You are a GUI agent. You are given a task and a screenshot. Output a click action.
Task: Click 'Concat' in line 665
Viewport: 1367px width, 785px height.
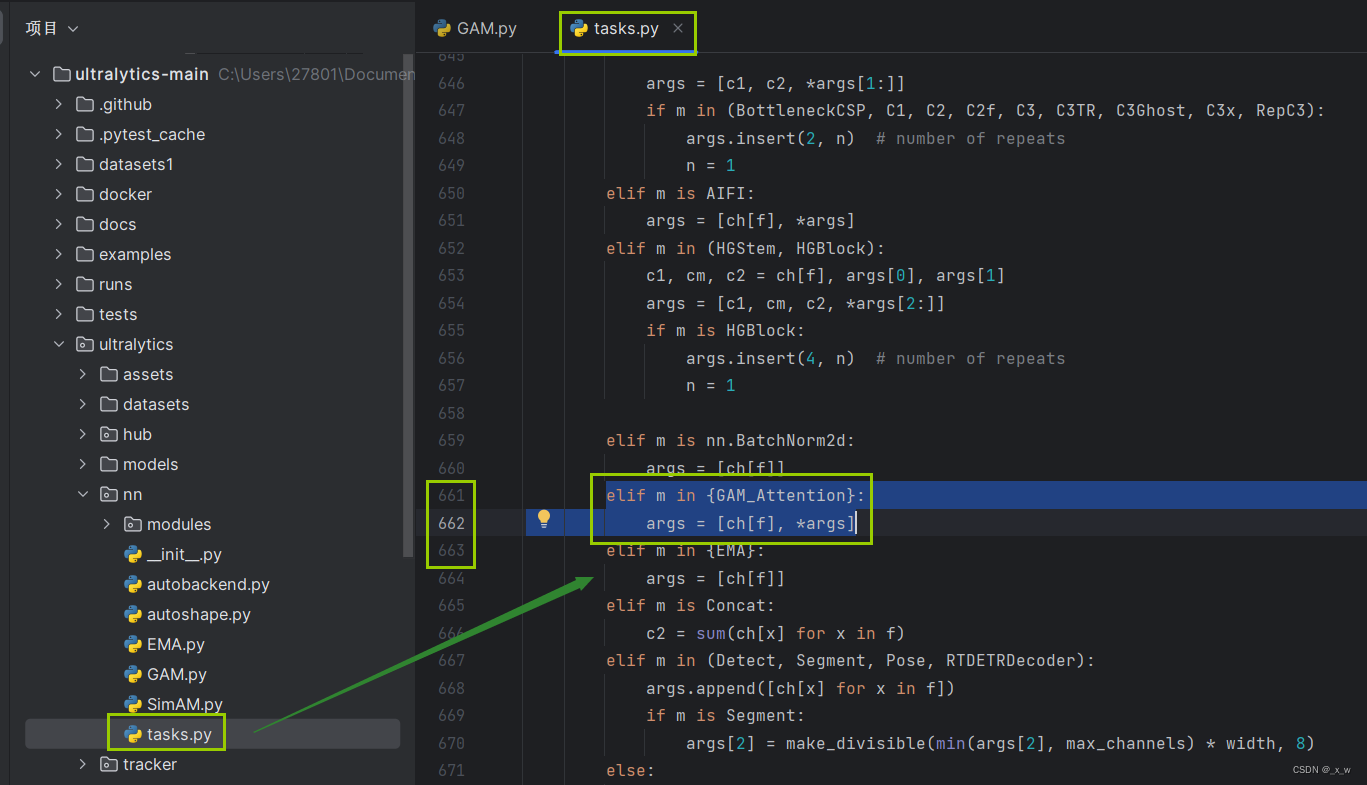[735, 605]
